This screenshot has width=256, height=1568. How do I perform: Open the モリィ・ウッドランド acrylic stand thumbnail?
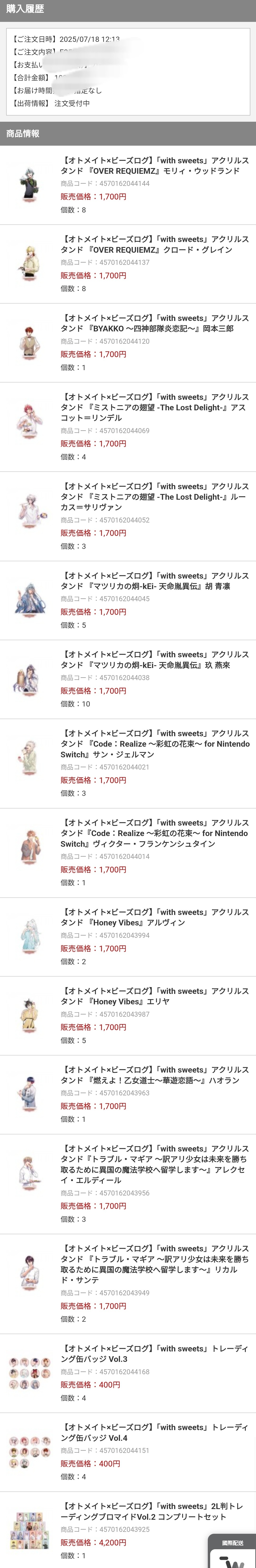(x=29, y=184)
